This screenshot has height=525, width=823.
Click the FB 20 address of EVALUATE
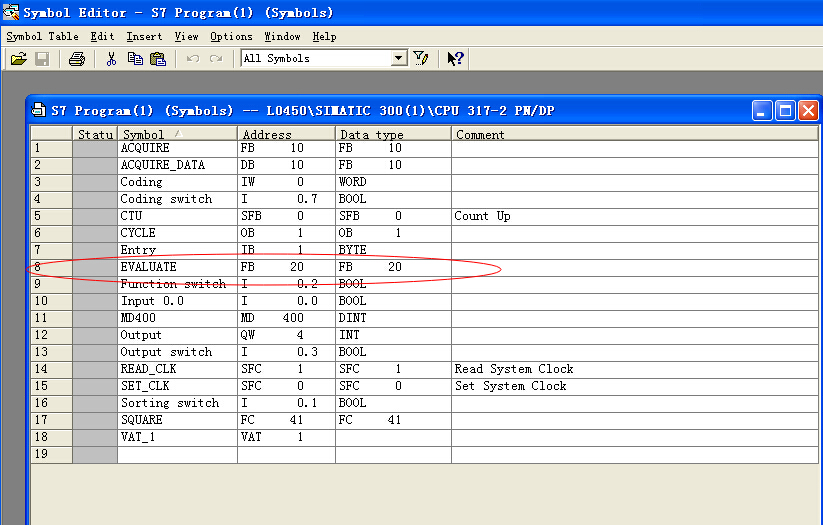(x=287, y=267)
